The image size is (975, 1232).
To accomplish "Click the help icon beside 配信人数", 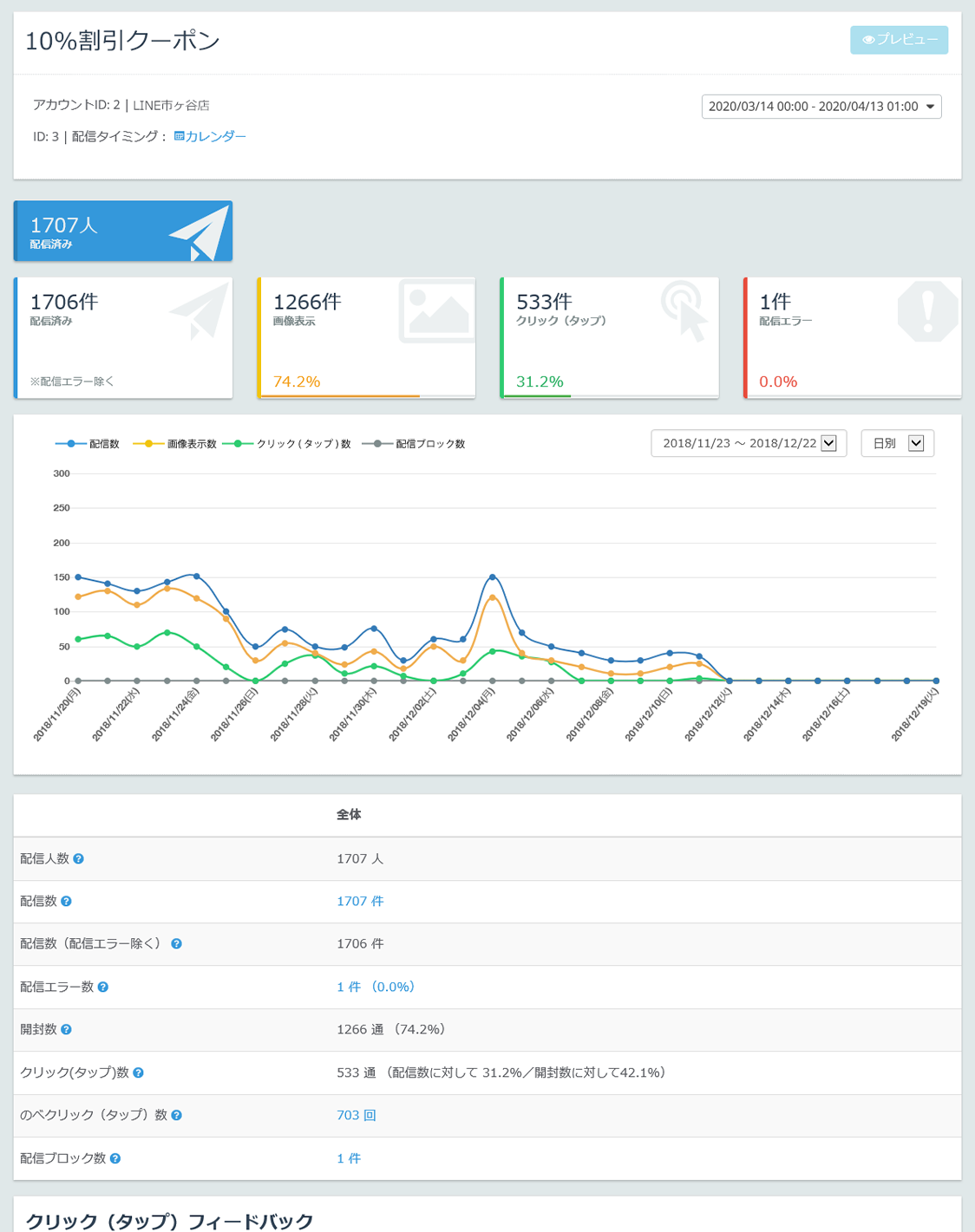I will pos(79,858).
